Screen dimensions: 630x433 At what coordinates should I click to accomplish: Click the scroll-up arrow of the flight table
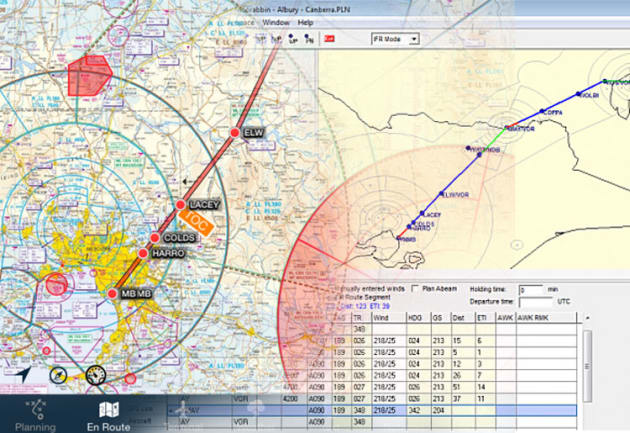[x=587, y=318]
